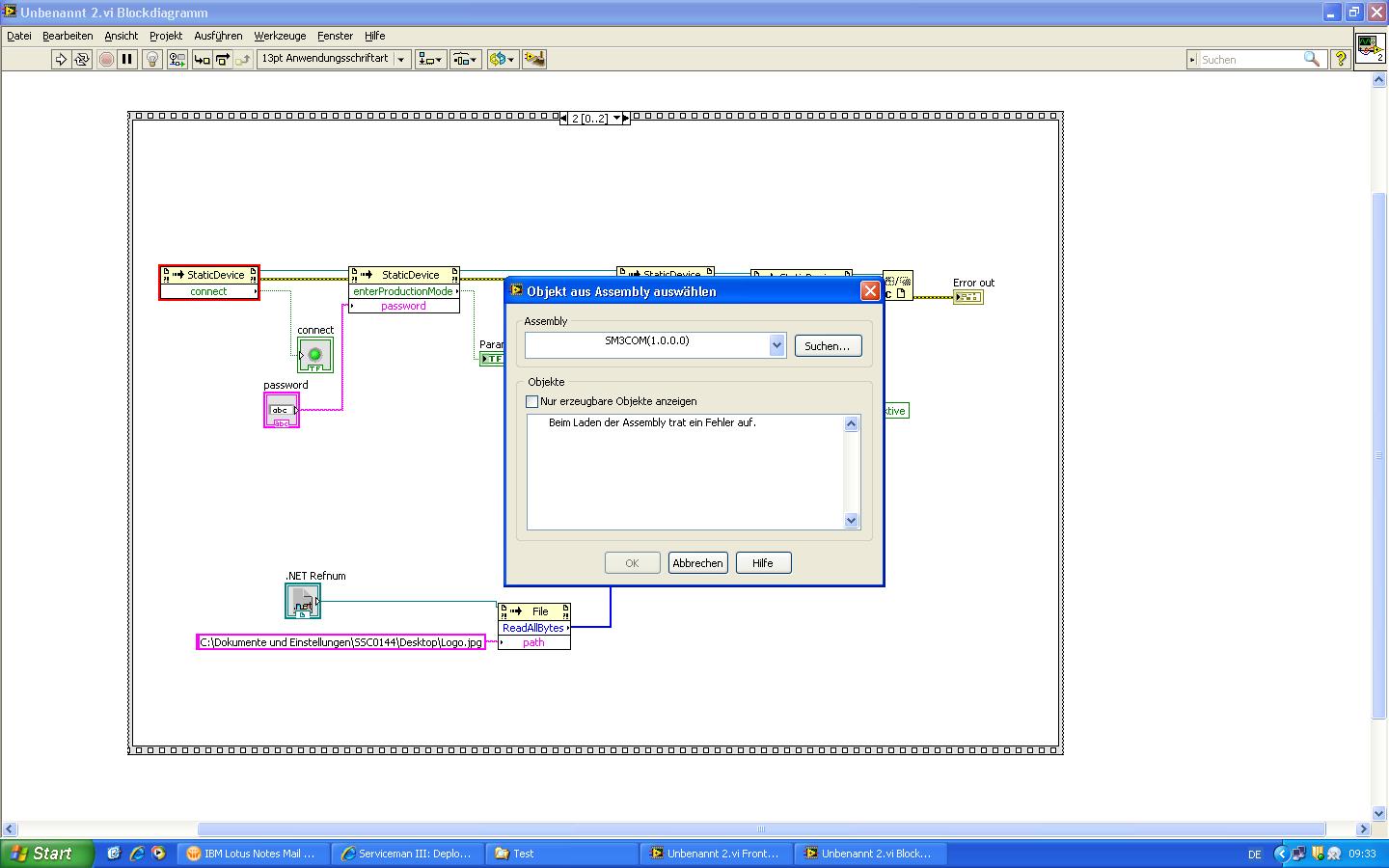Screen dimensions: 1389x868
Task: Toggle Highlight Execution lightbulb icon
Action: tap(151, 60)
